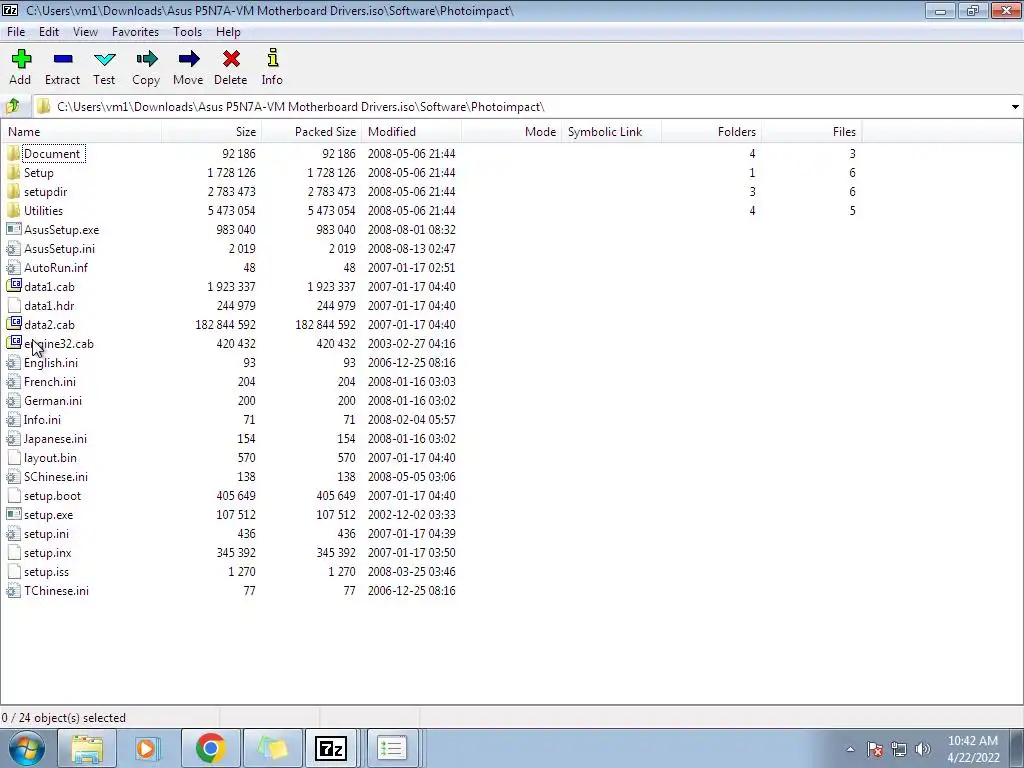Image resolution: width=1024 pixels, height=768 pixels.
Task: Select the data1.hdr file
Action: [x=49, y=306]
